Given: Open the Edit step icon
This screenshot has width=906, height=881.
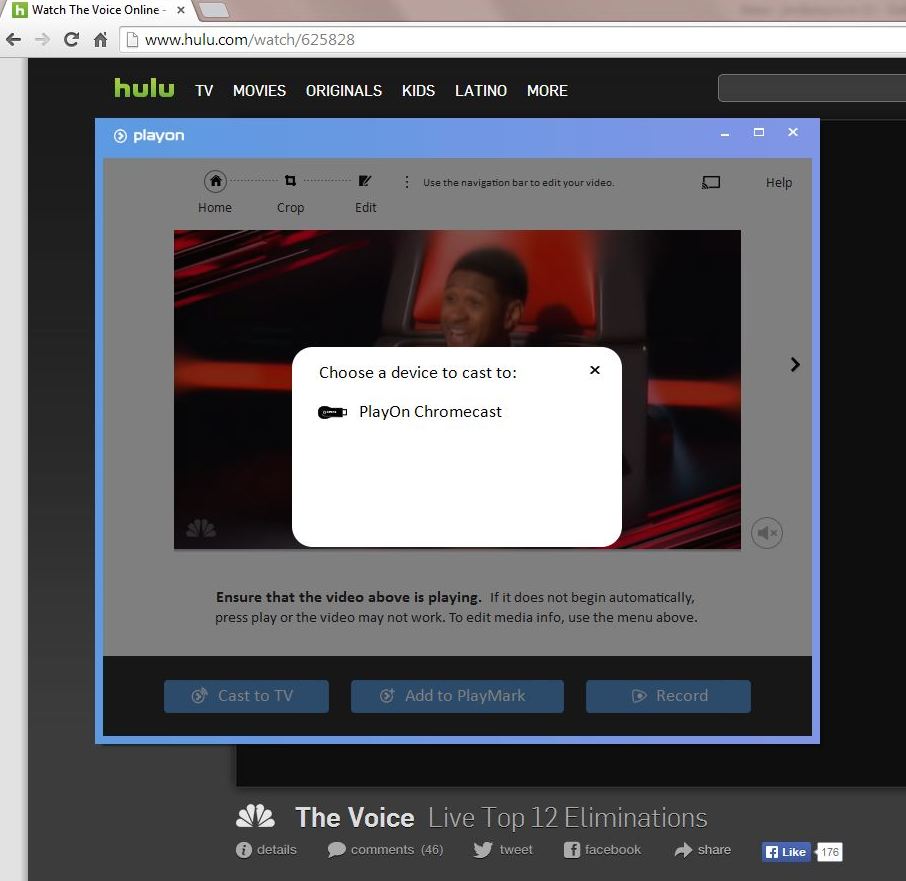Looking at the screenshot, I should [365, 181].
